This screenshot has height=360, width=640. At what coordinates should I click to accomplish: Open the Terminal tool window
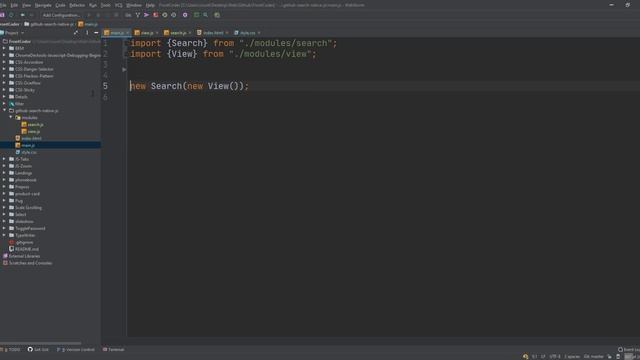click(x=113, y=350)
